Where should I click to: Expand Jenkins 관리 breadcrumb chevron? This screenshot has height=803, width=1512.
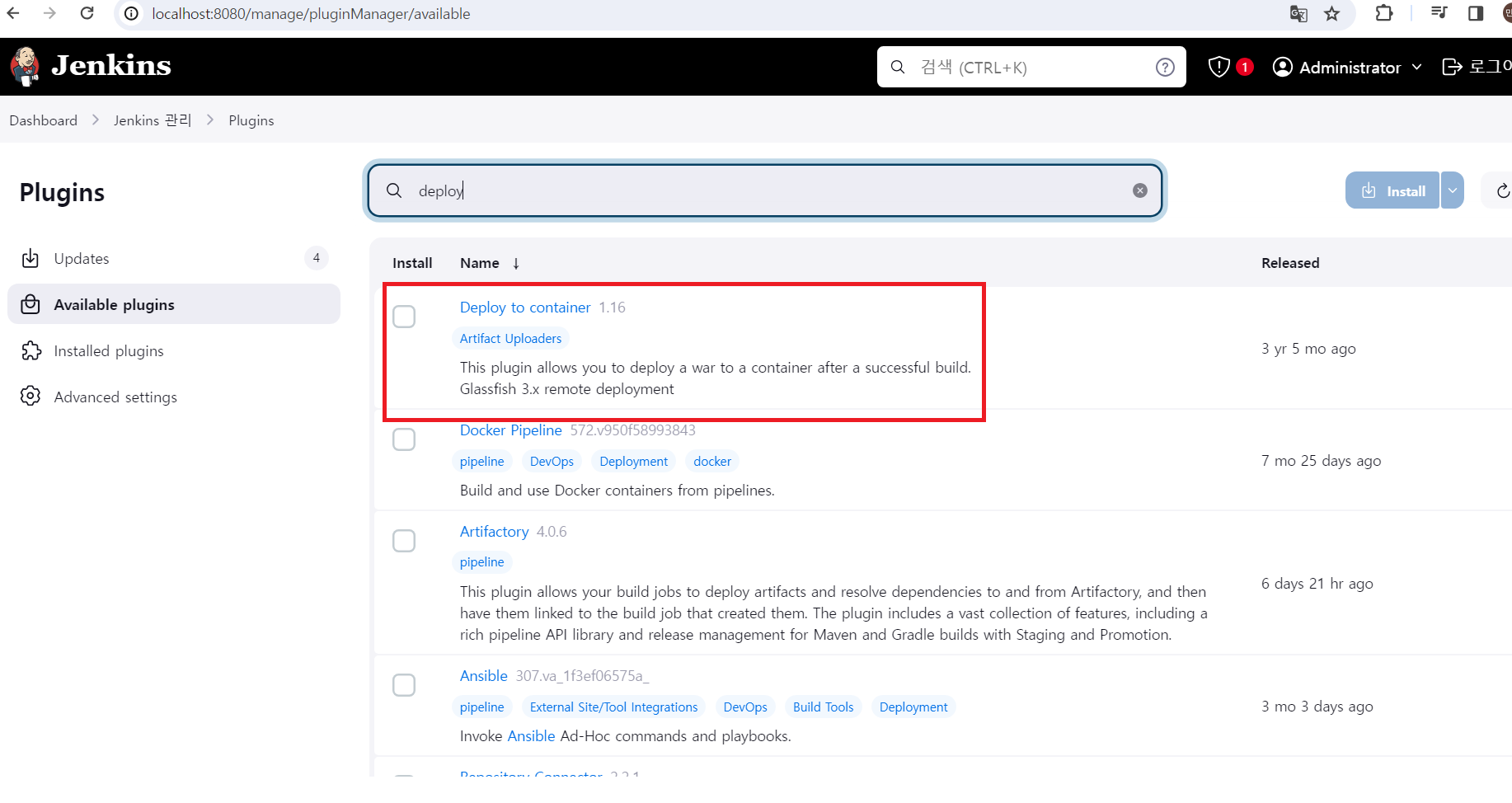point(210,120)
